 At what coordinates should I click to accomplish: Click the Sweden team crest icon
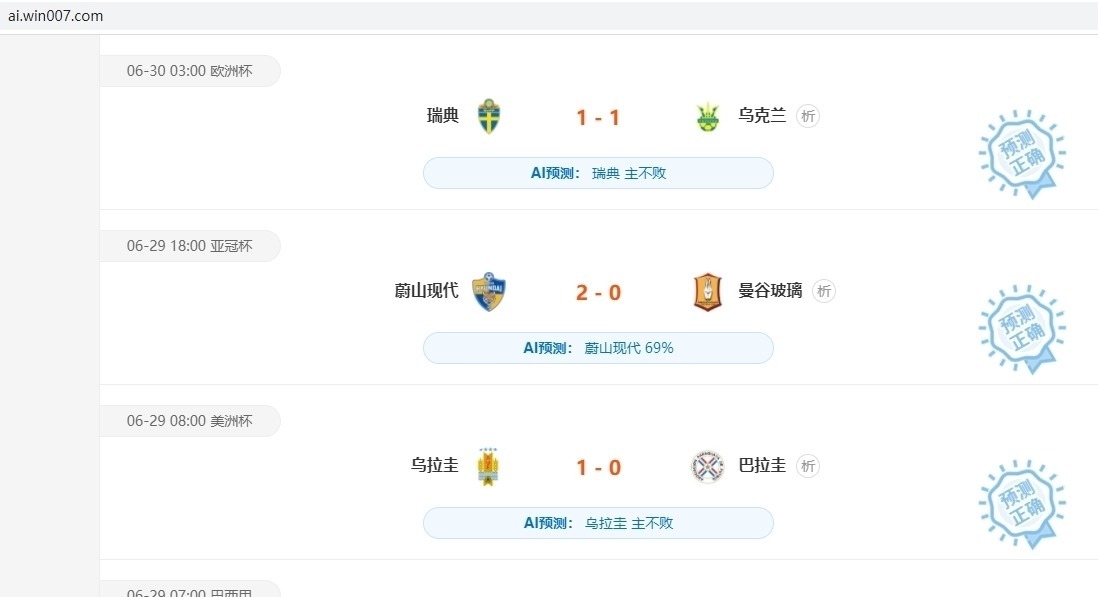tap(488, 117)
